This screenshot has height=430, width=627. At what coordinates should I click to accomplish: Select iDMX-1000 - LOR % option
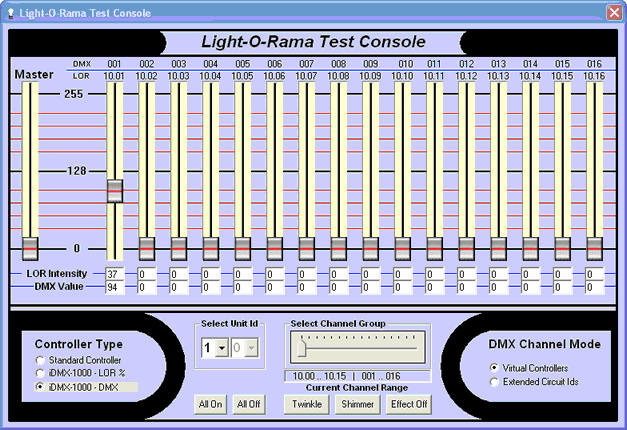(40, 373)
